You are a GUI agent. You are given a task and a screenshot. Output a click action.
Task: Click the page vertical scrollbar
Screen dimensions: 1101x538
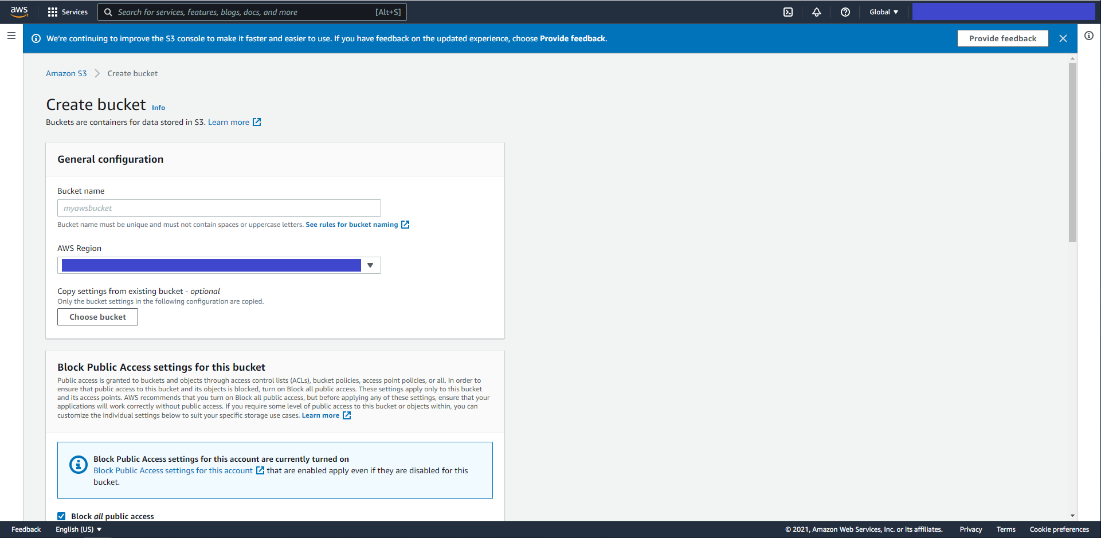1072,152
